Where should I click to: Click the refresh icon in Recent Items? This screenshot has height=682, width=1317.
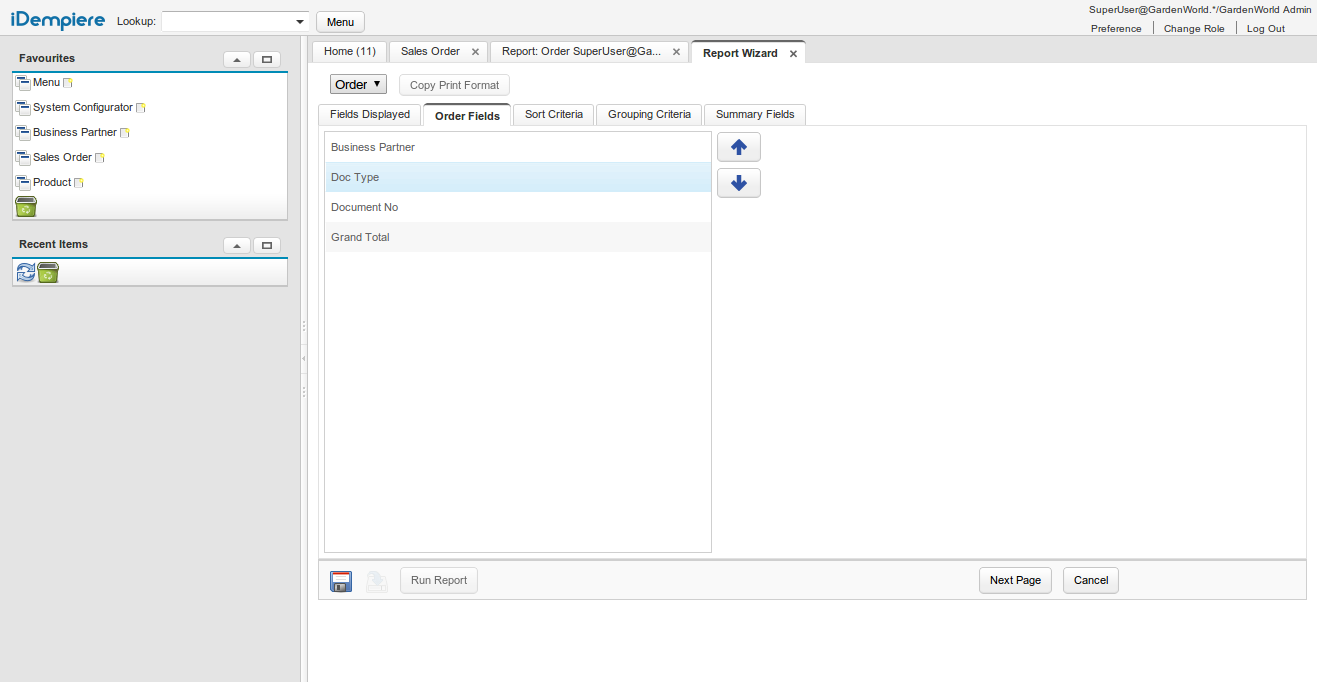point(26,272)
